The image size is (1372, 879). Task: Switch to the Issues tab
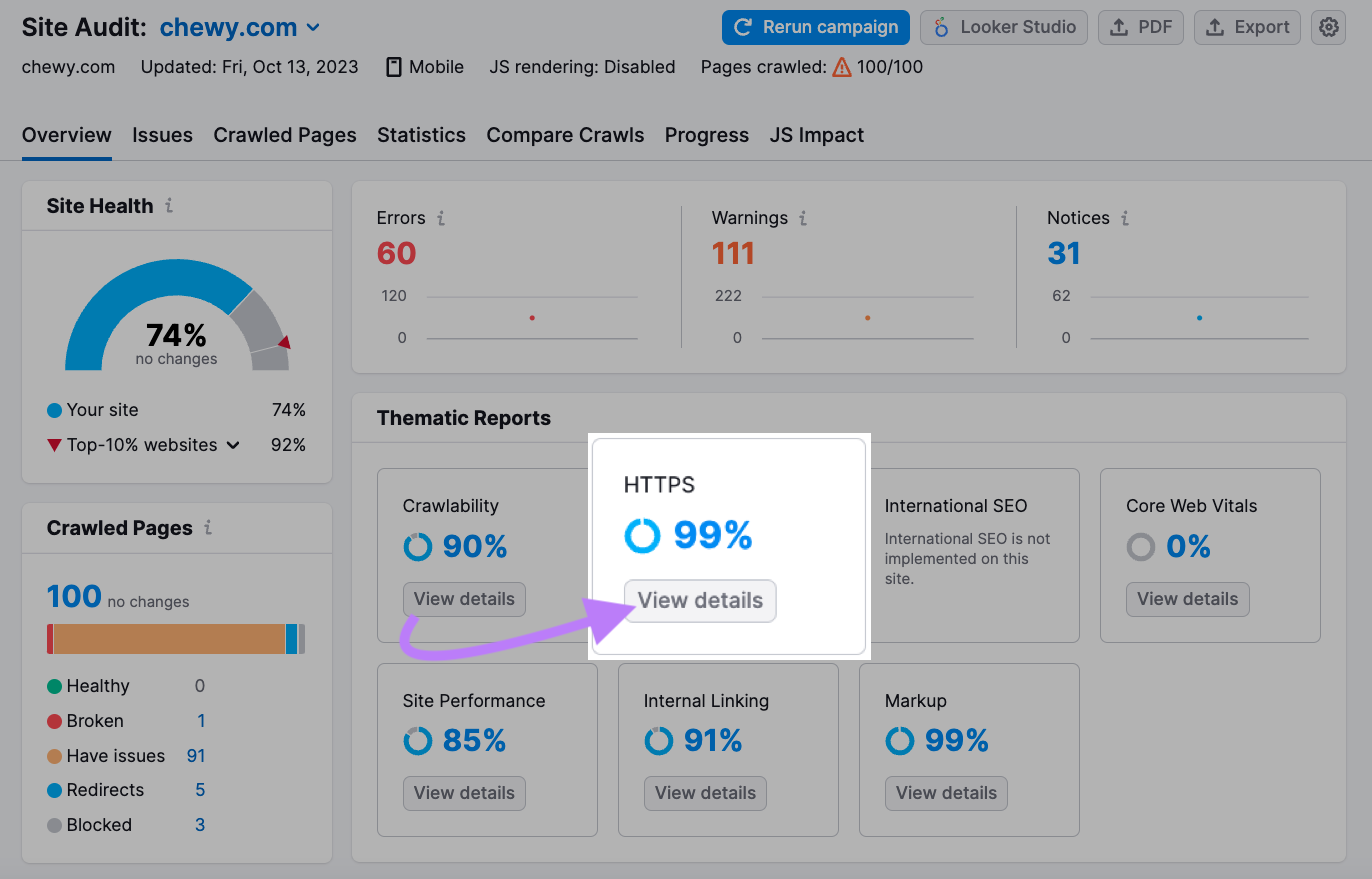163,135
